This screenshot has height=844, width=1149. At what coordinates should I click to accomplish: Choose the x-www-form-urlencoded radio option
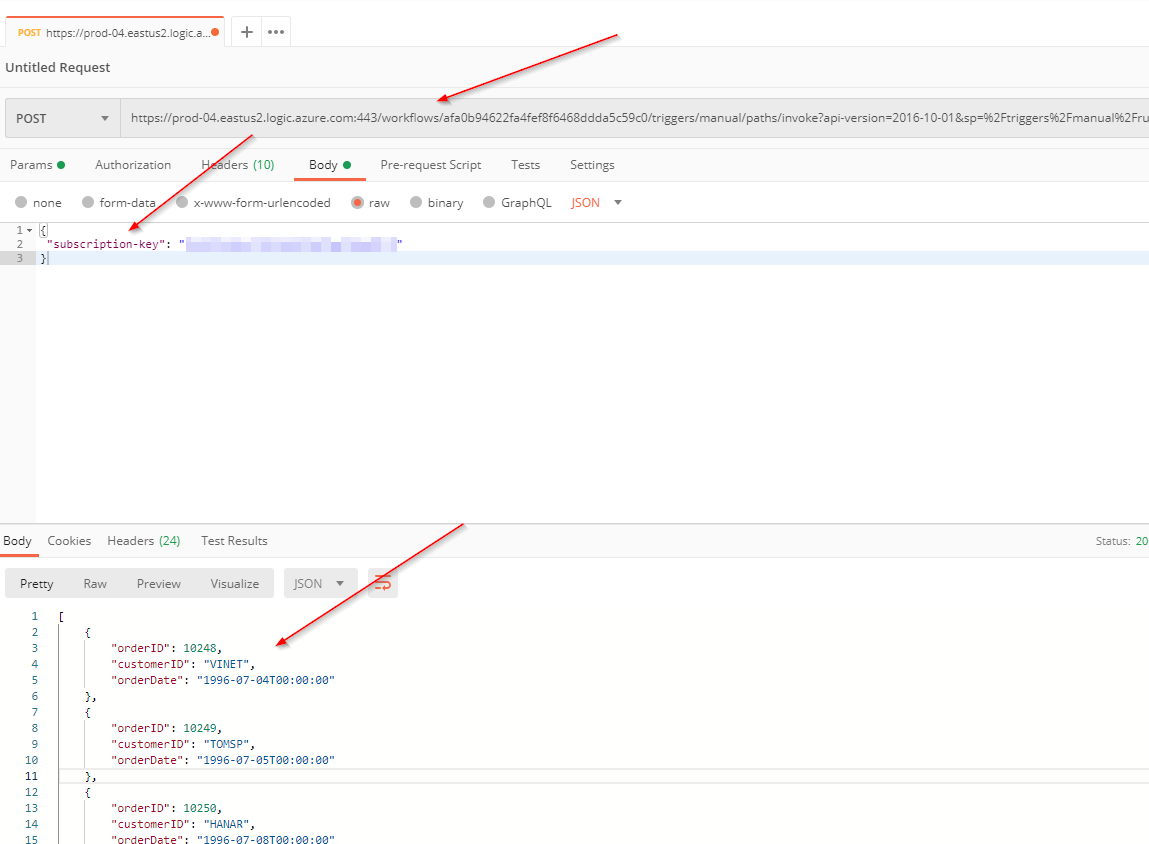pyautogui.click(x=182, y=203)
